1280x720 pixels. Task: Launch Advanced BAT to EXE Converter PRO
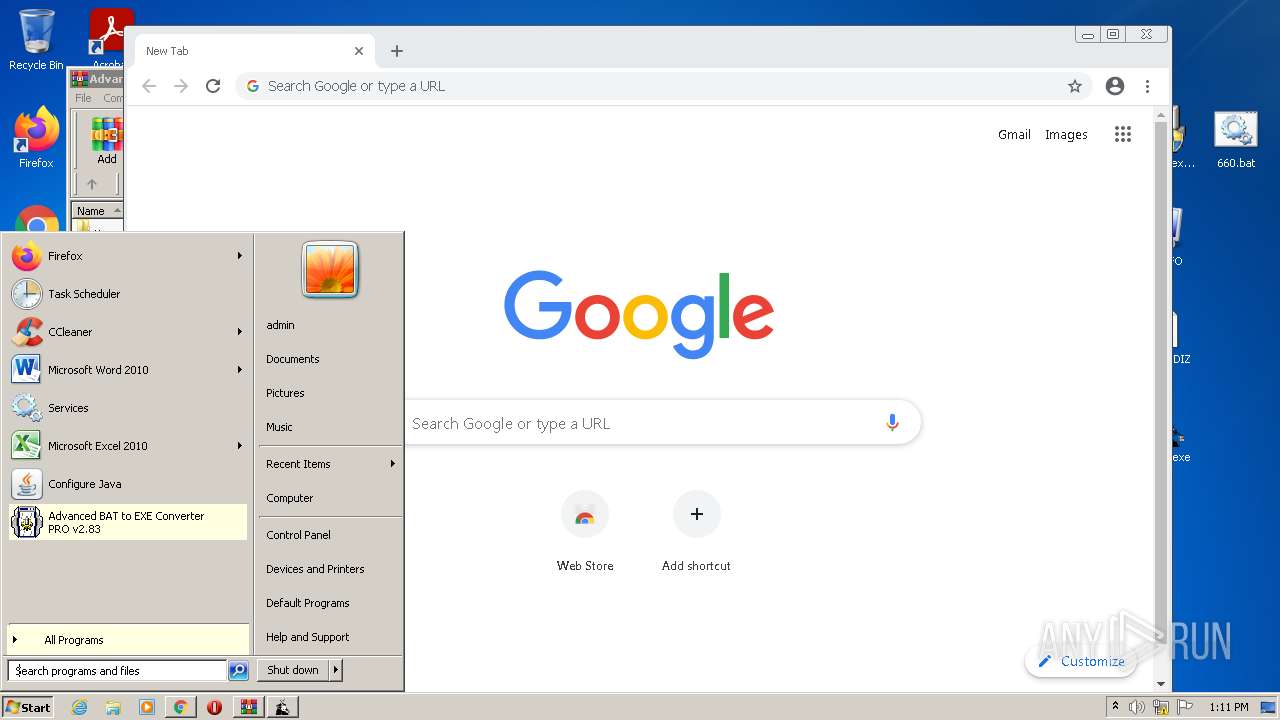click(127, 522)
